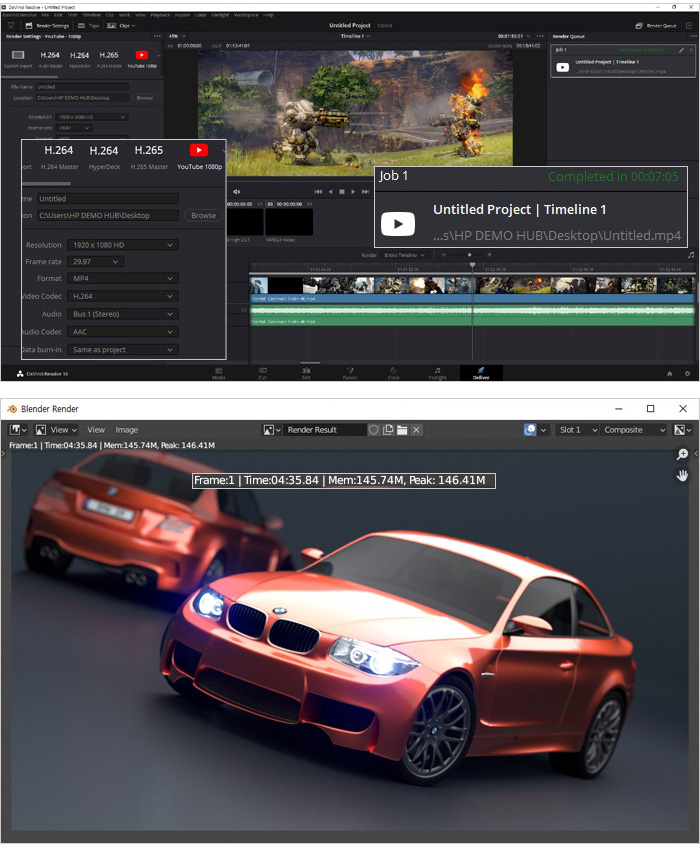This screenshot has width=700, height=848.
Task: Browse image to link in Blender header
Action: pos(272,429)
